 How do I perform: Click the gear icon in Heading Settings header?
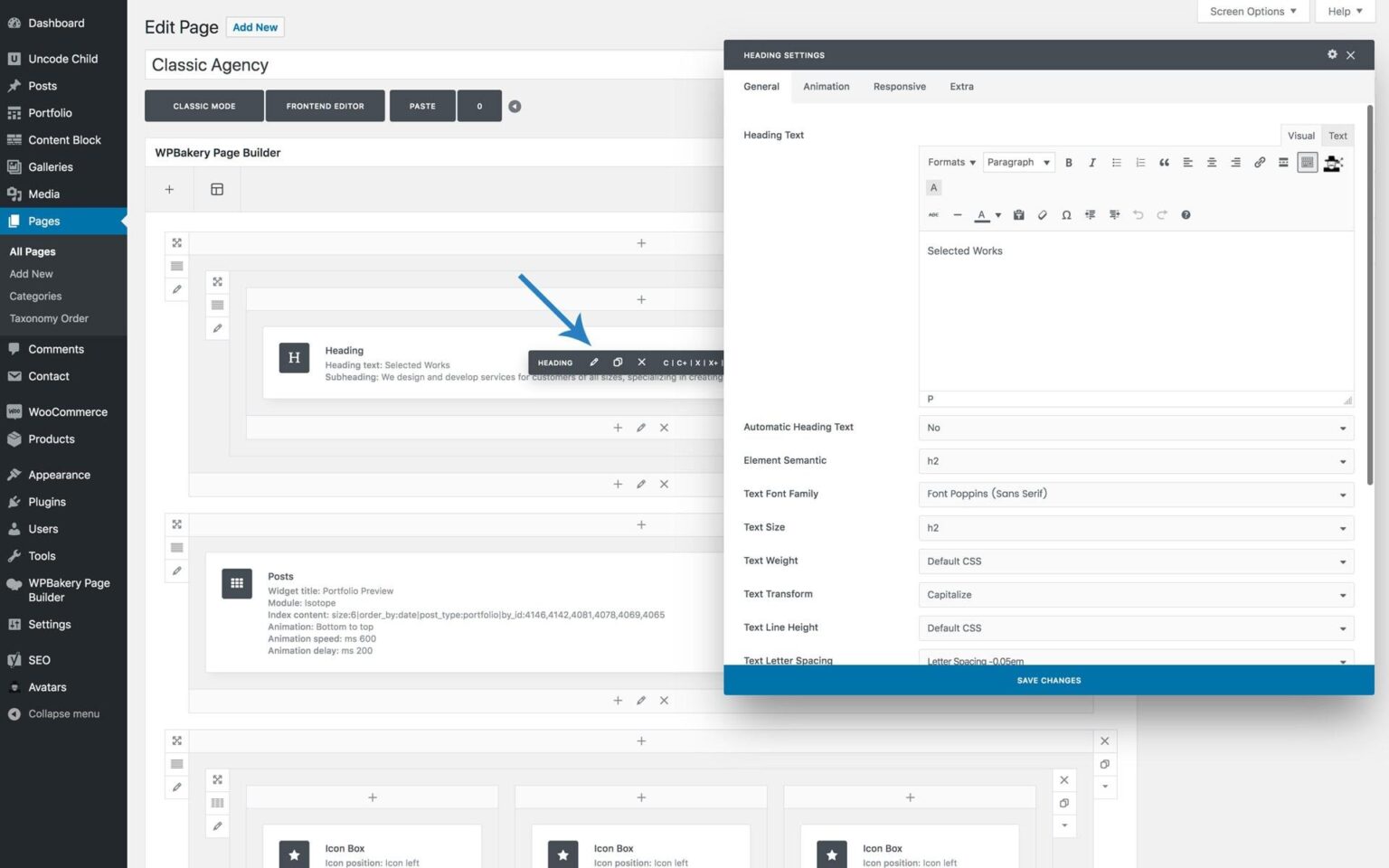pyautogui.click(x=1331, y=55)
